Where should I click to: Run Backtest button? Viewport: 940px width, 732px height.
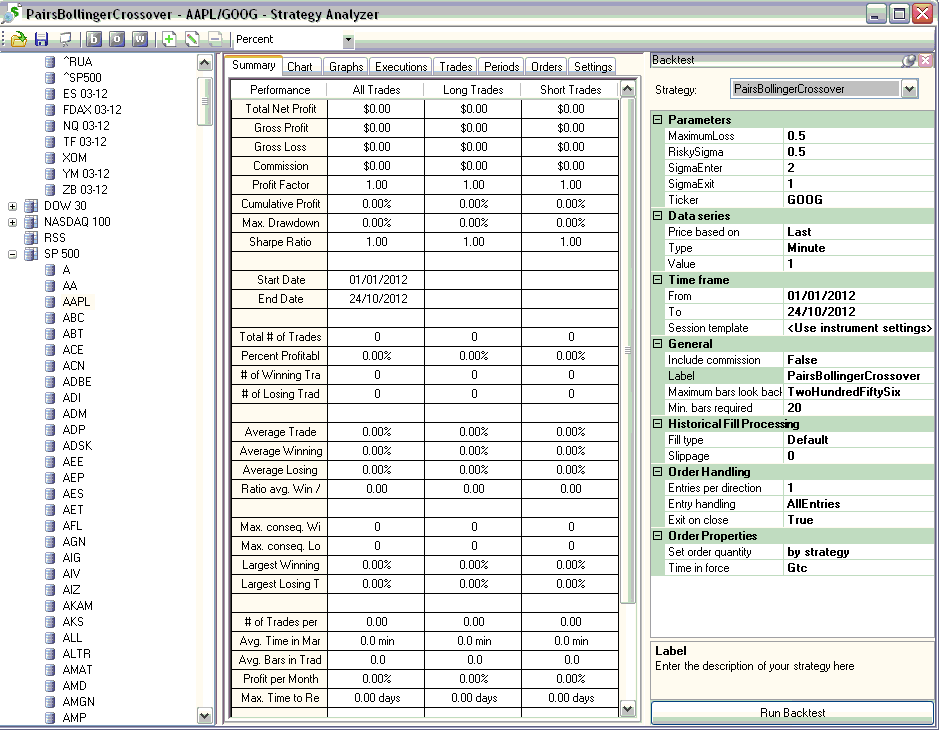point(791,713)
